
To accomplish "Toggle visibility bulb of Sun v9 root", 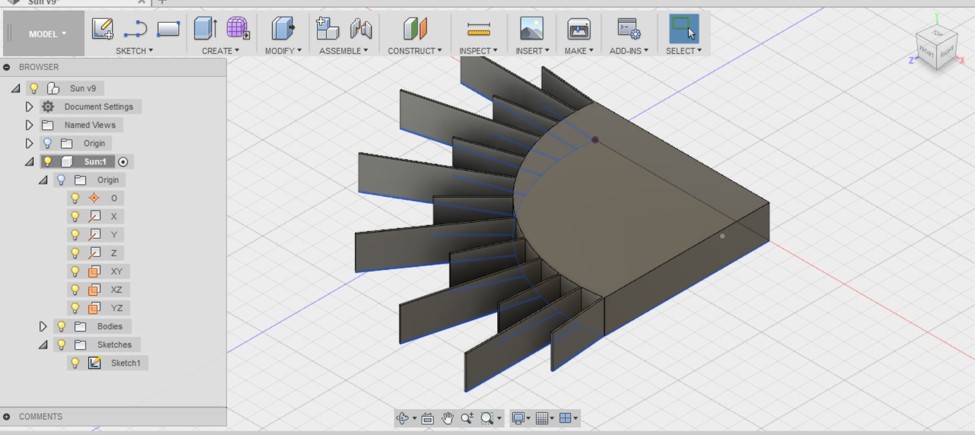I will point(34,88).
